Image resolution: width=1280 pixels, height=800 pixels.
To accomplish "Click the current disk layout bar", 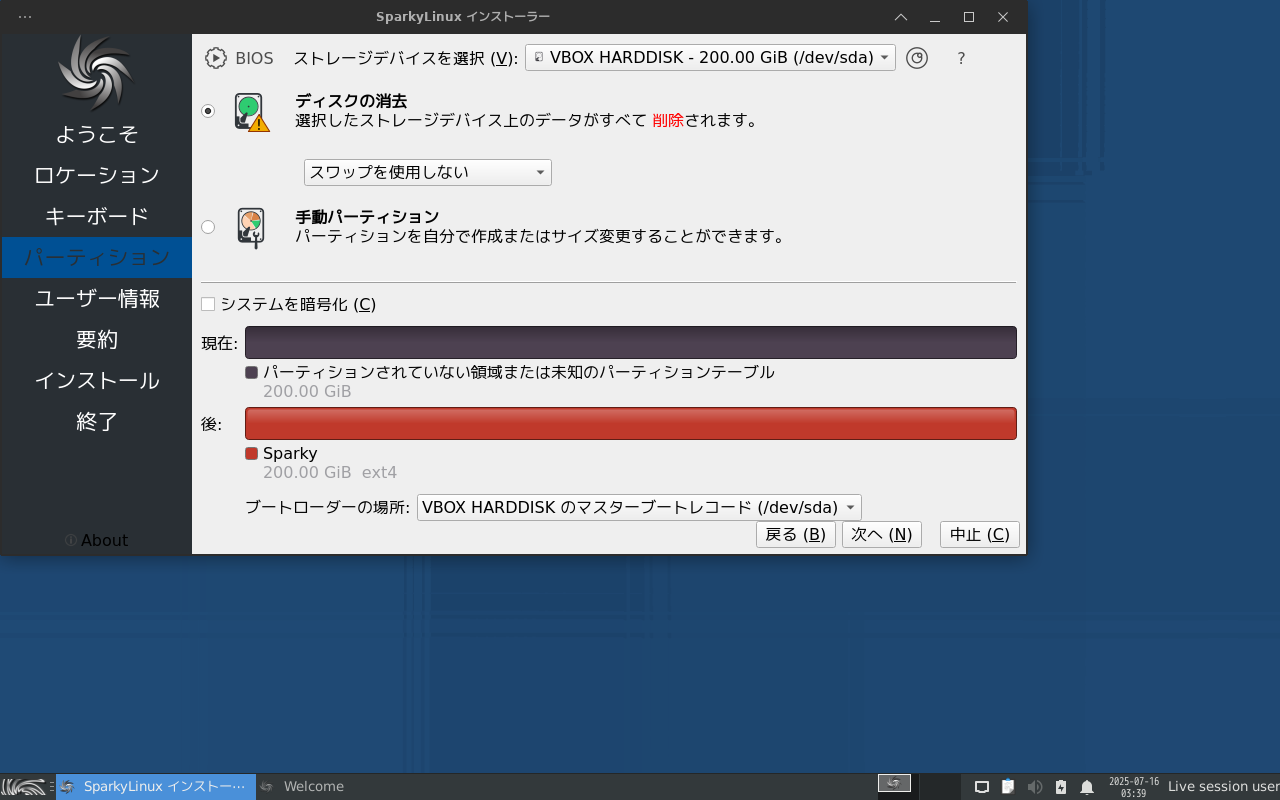I will tap(631, 342).
